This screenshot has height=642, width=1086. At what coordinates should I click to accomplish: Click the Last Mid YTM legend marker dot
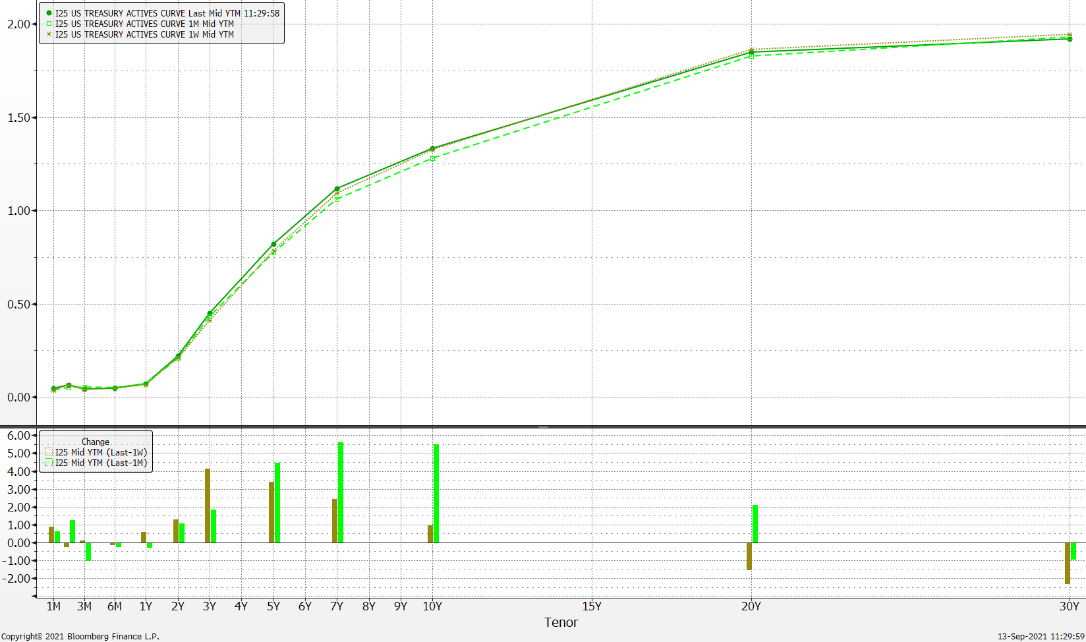tap(48, 13)
